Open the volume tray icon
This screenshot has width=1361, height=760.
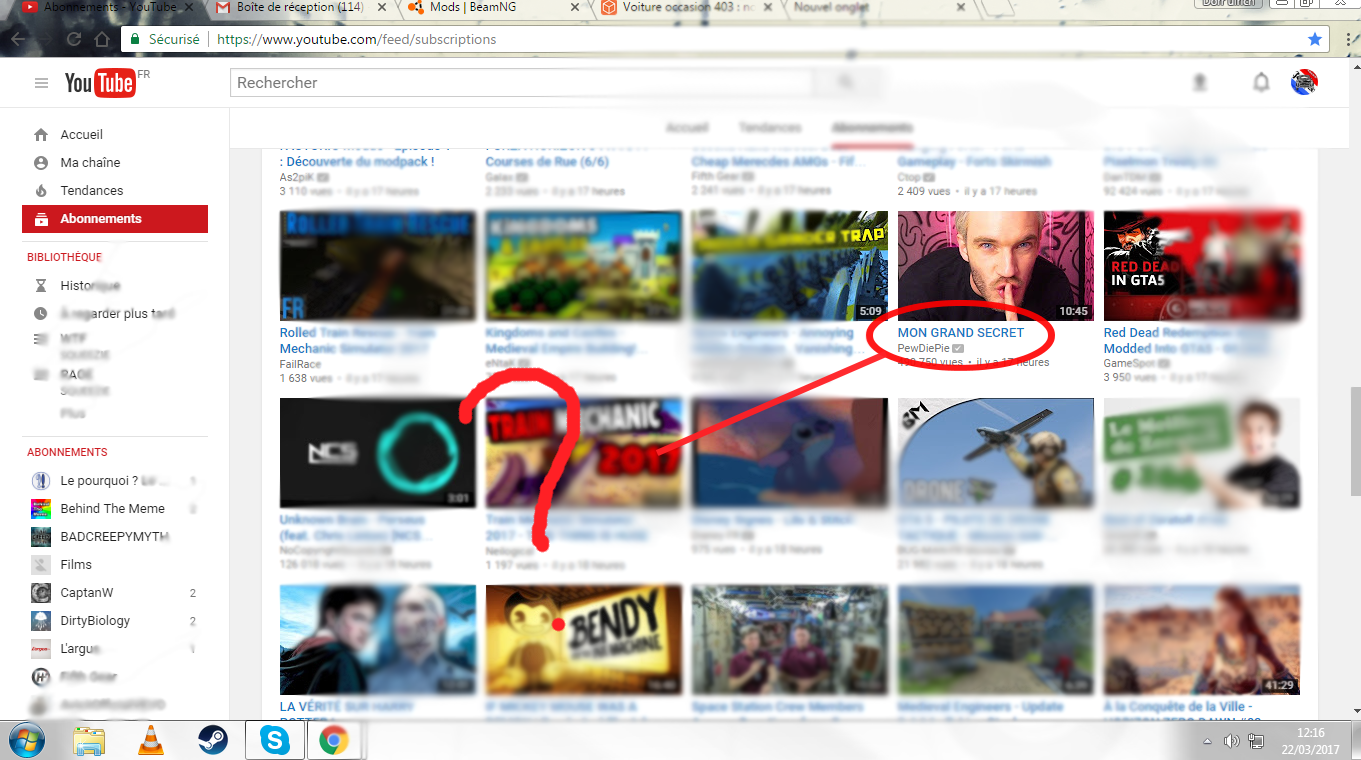tap(1231, 741)
